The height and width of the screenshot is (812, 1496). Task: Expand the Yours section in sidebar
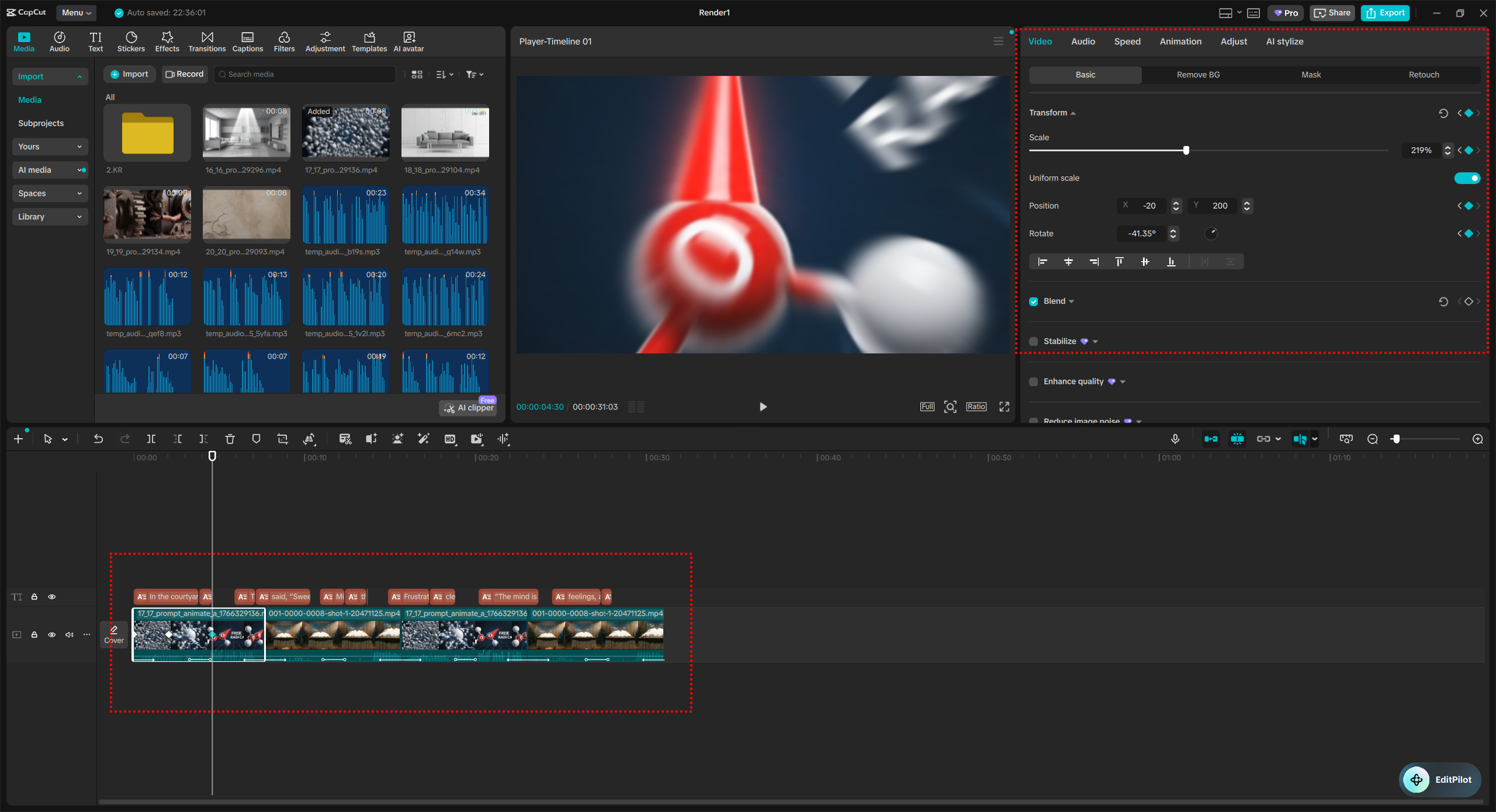(50, 147)
